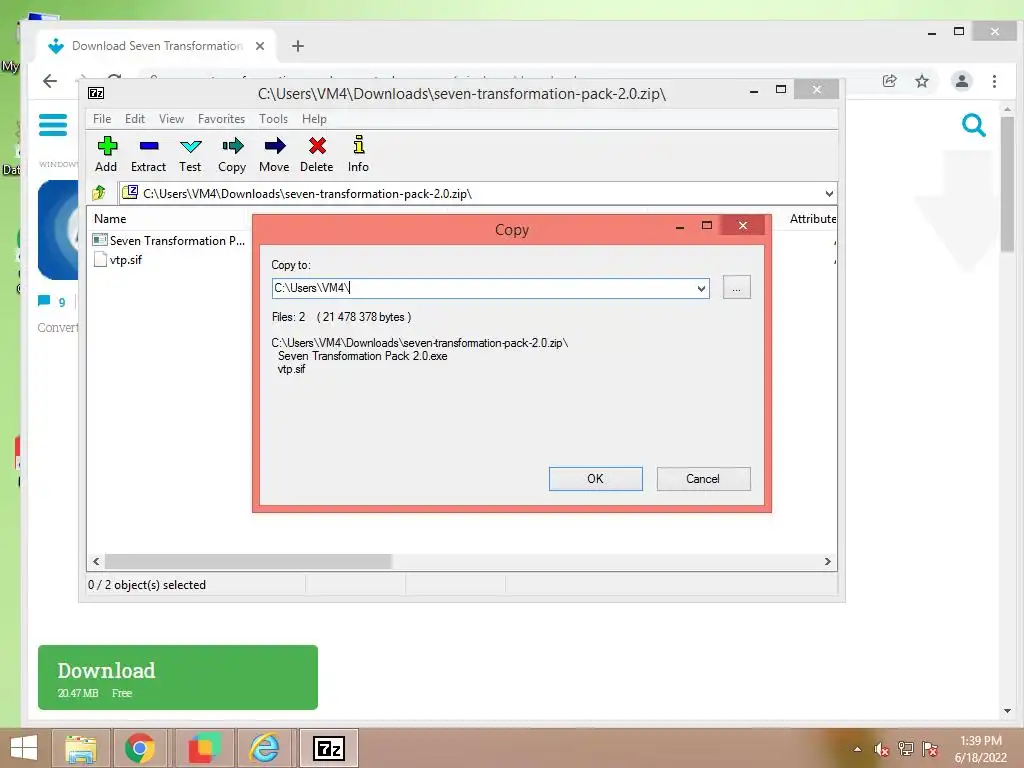Click the comments bubble icon on webpage

[44, 301]
